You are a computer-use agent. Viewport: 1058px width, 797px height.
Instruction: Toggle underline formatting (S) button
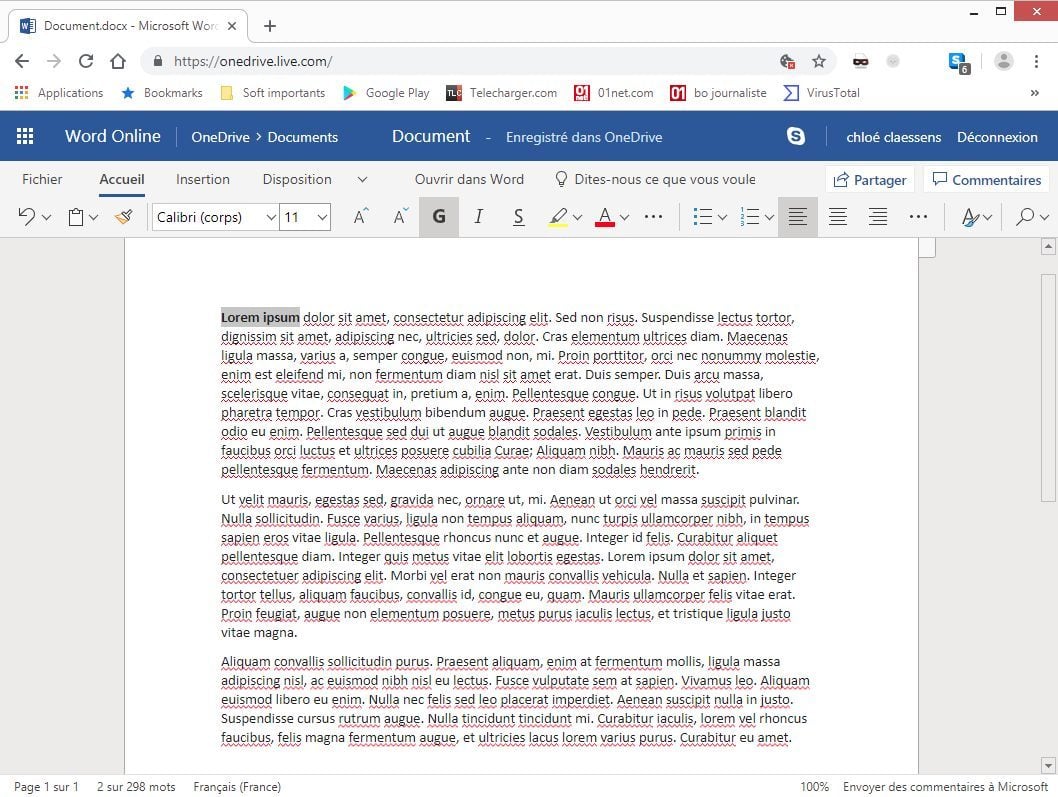point(518,217)
